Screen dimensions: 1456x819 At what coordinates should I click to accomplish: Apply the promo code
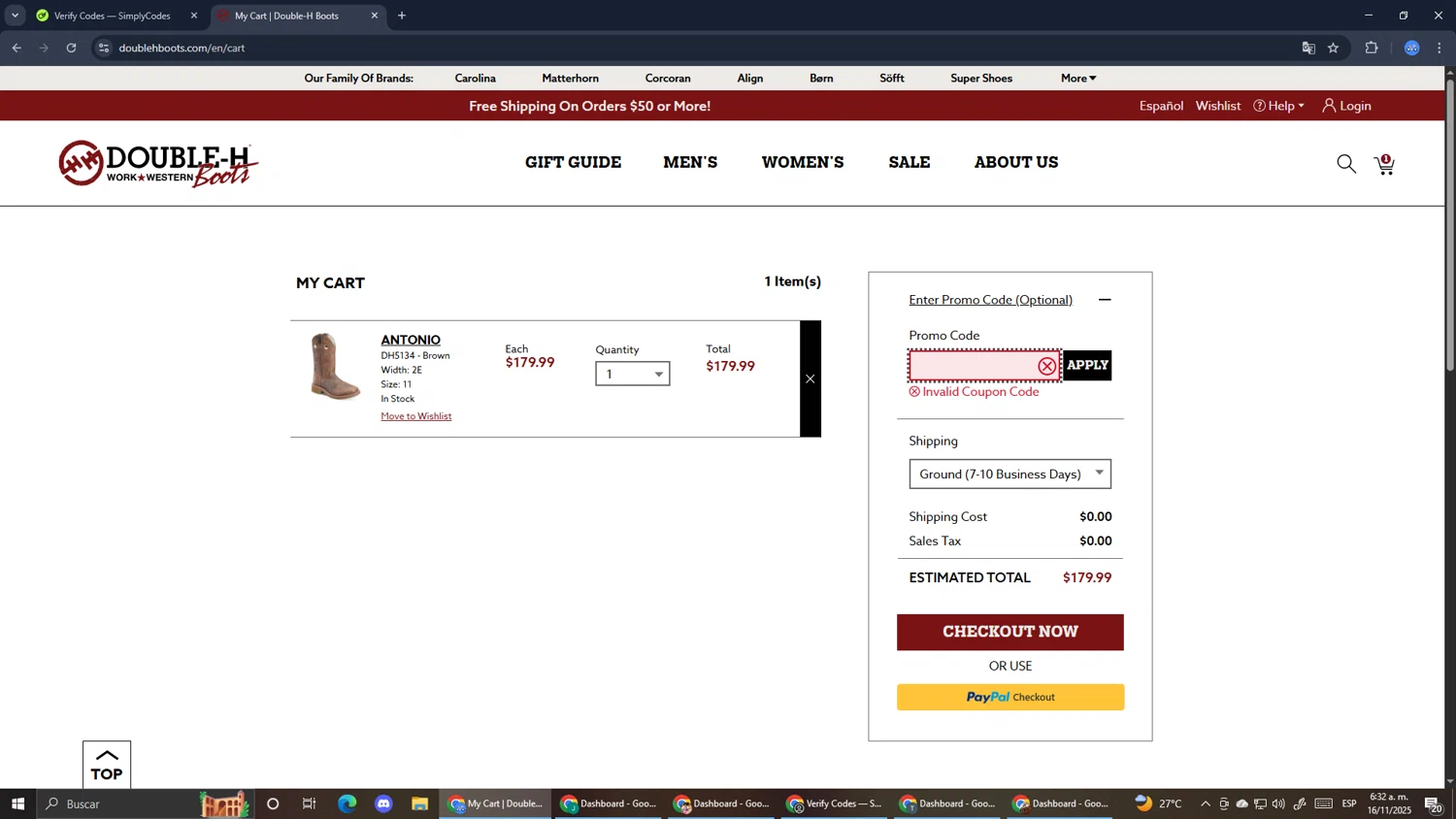(1087, 365)
